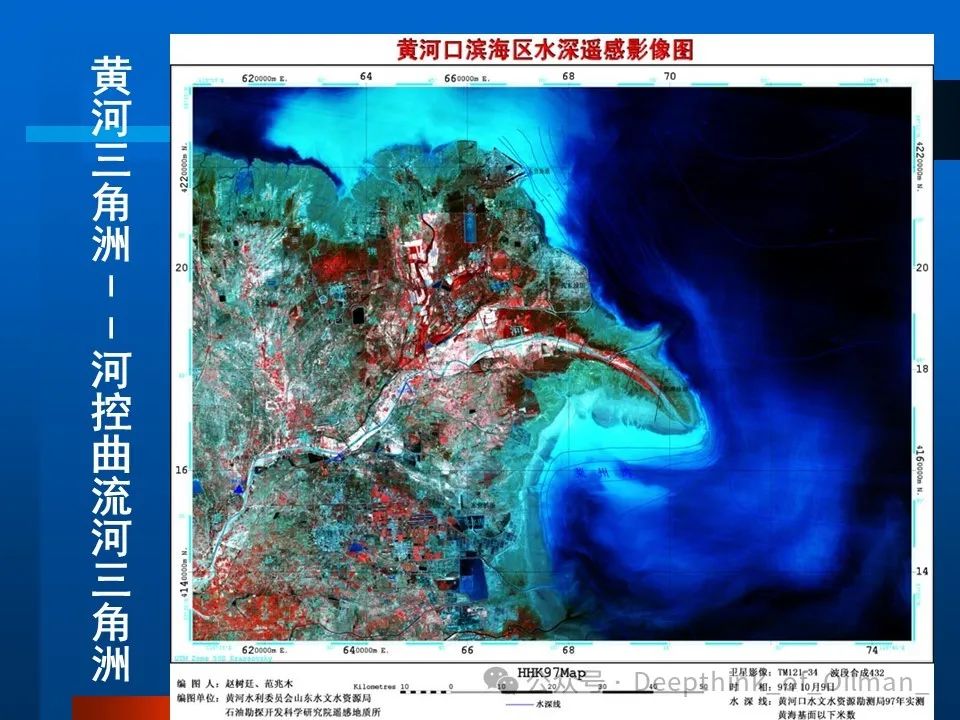
Task: Click the 波段合成432 band composite text
Action: pos(858,673)
